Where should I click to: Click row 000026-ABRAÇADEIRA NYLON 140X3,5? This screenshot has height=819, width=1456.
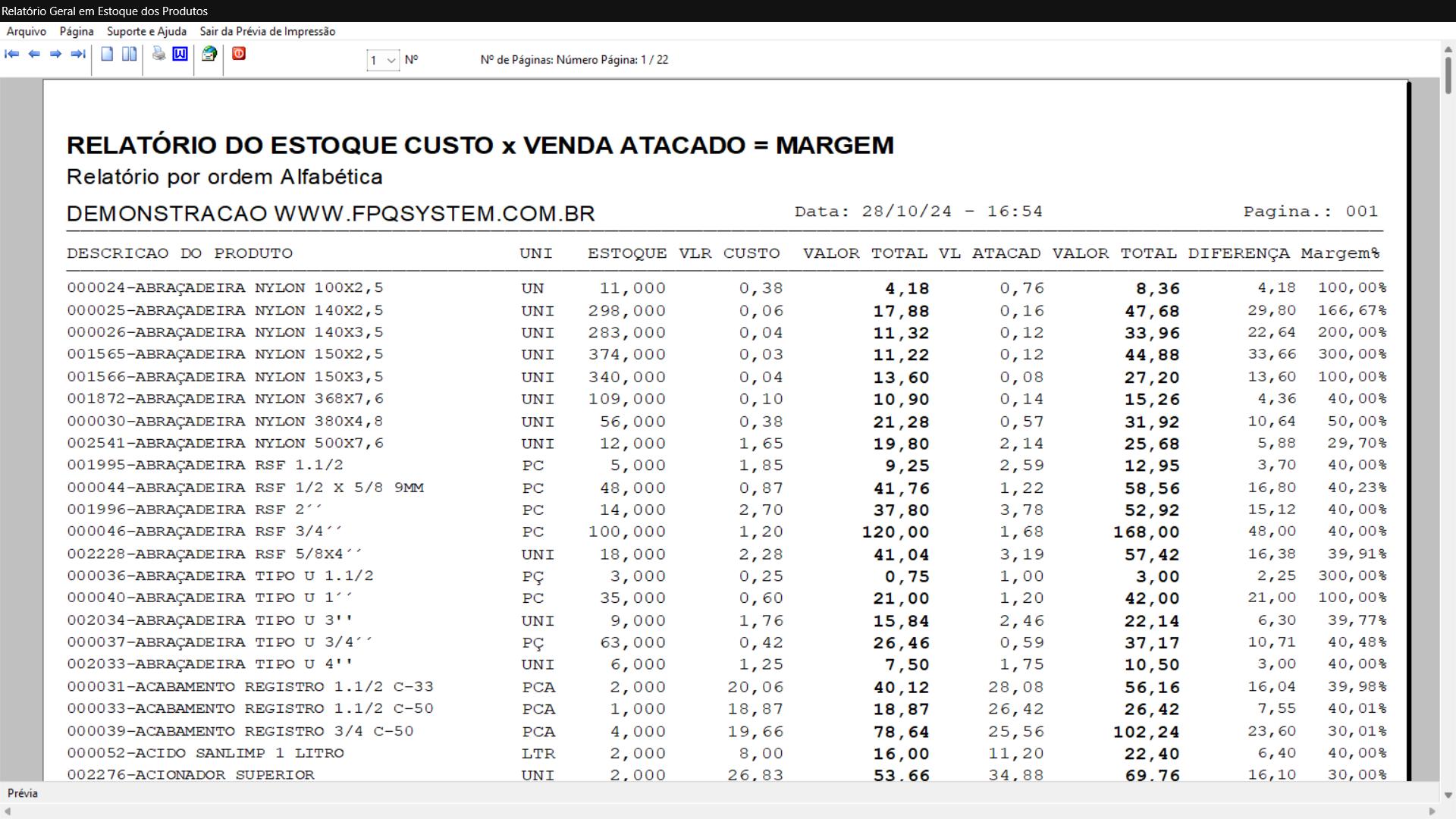[726, 333]
